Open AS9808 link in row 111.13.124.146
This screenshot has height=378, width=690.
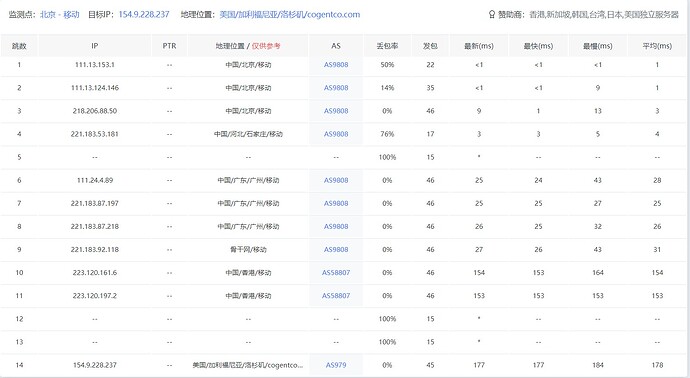(336, 88)
